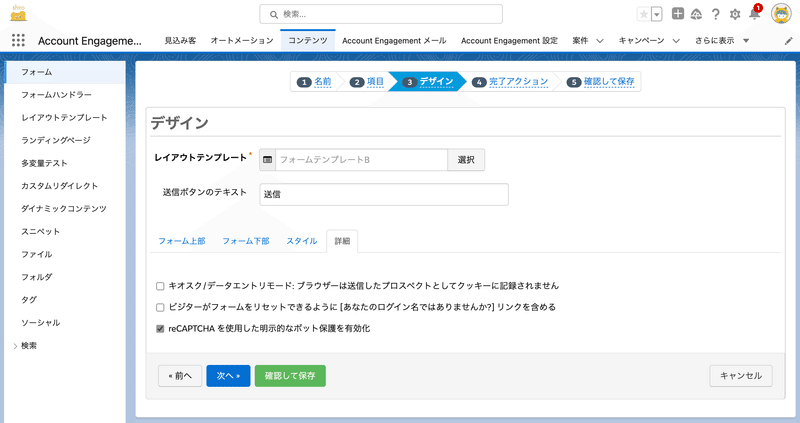Open the favorites list dropdown arrow

[x=657, y=14]
